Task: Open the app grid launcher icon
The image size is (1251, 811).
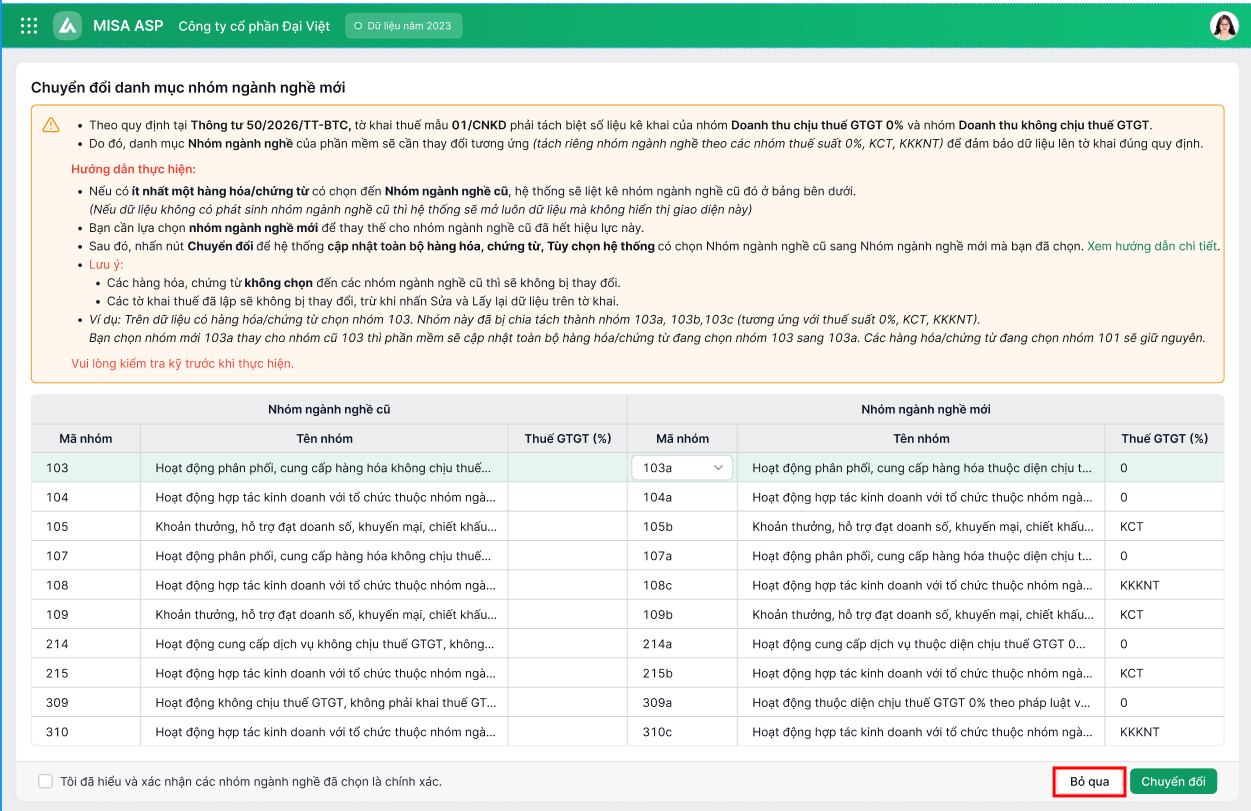Action: [29, 26]
